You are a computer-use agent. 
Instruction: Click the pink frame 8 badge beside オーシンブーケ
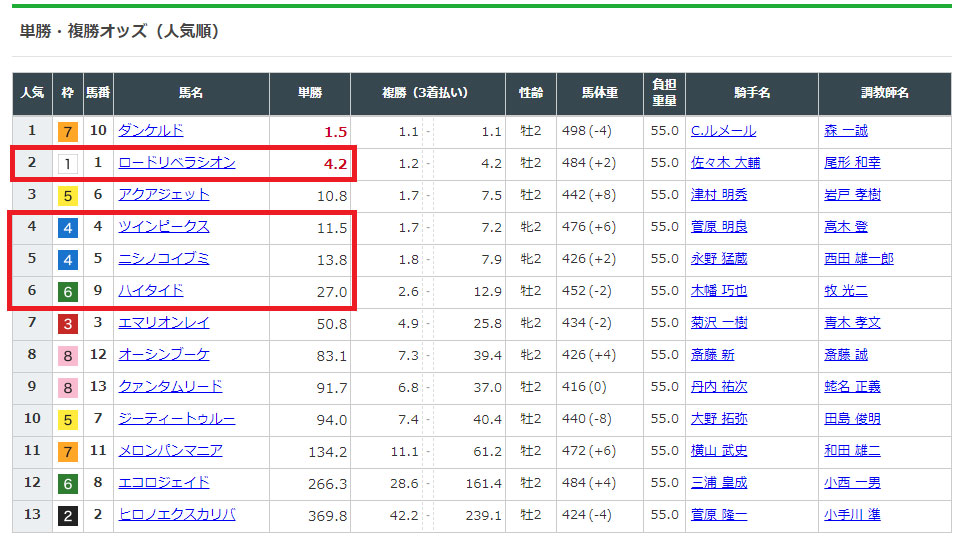point(67,355)
